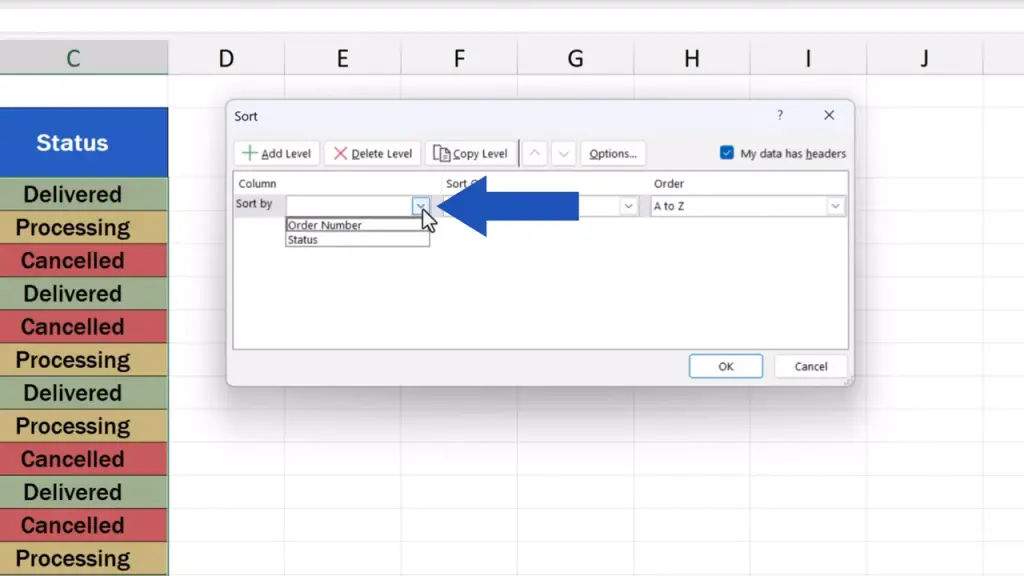The width and height of the screenshot is (1024, 576).
Task: Click the OK button
Action: pyautogui.click(x=726, y=366)
